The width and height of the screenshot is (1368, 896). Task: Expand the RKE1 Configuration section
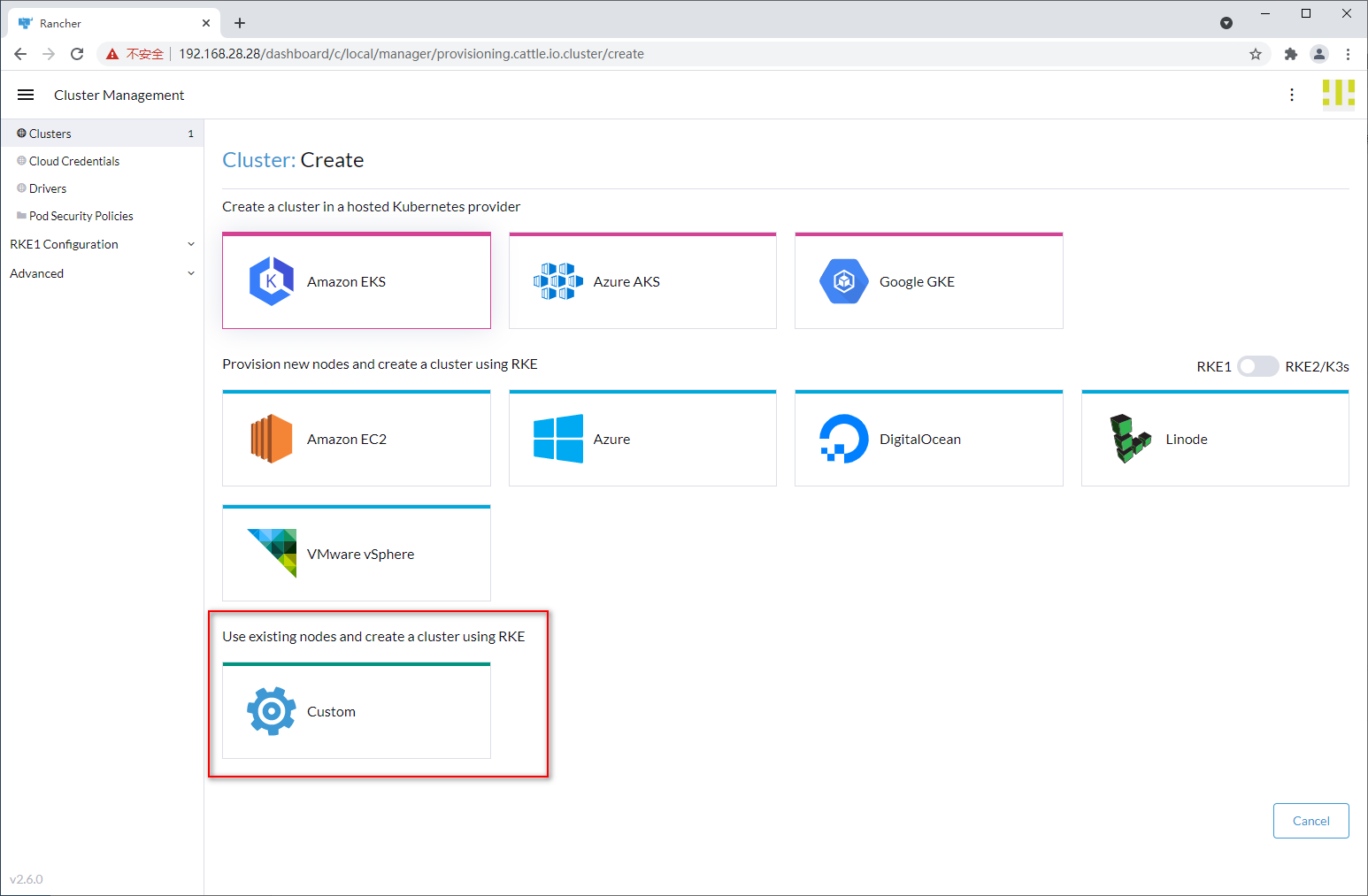click(x=102, y=244)
